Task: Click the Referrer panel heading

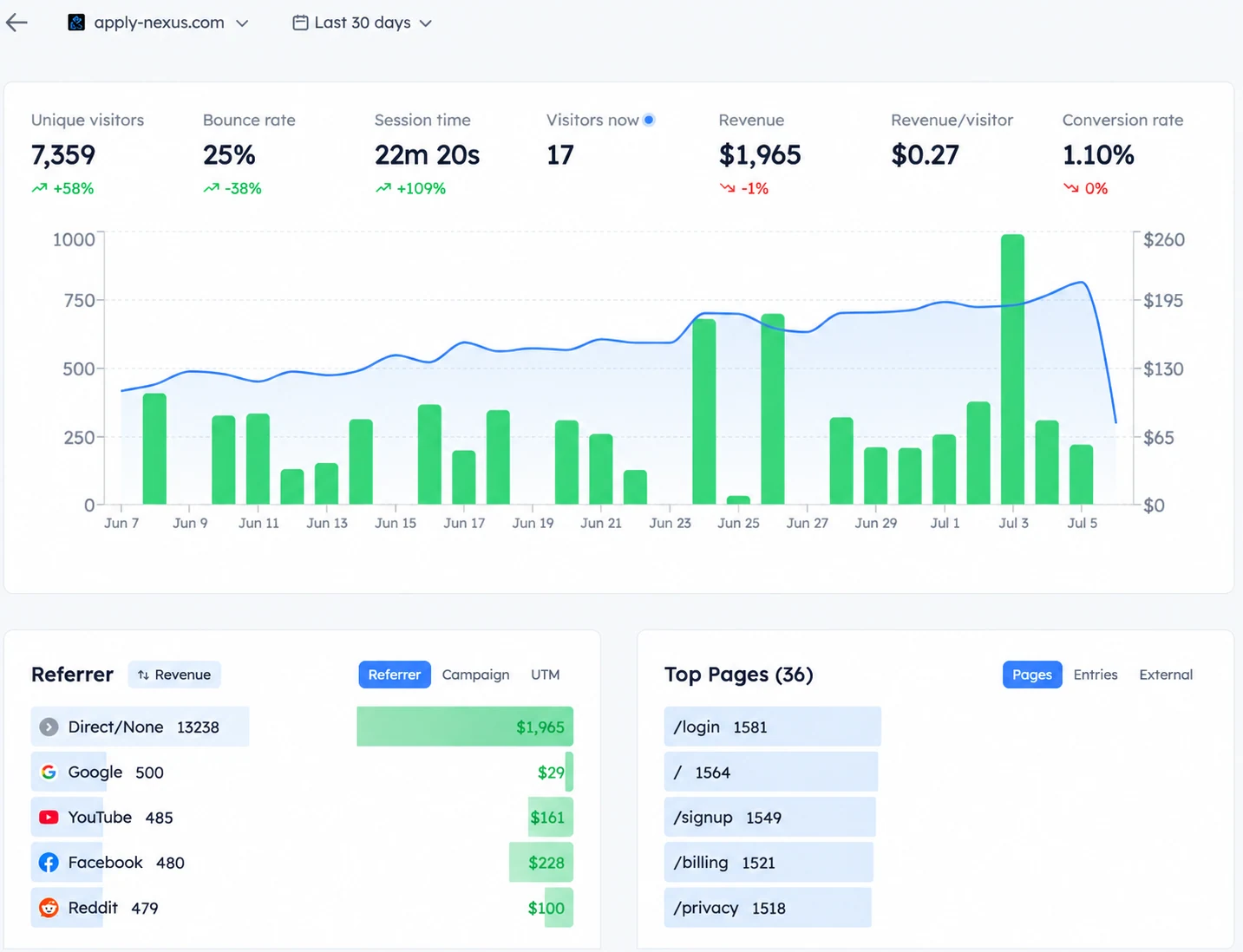Action: [72, 675]
